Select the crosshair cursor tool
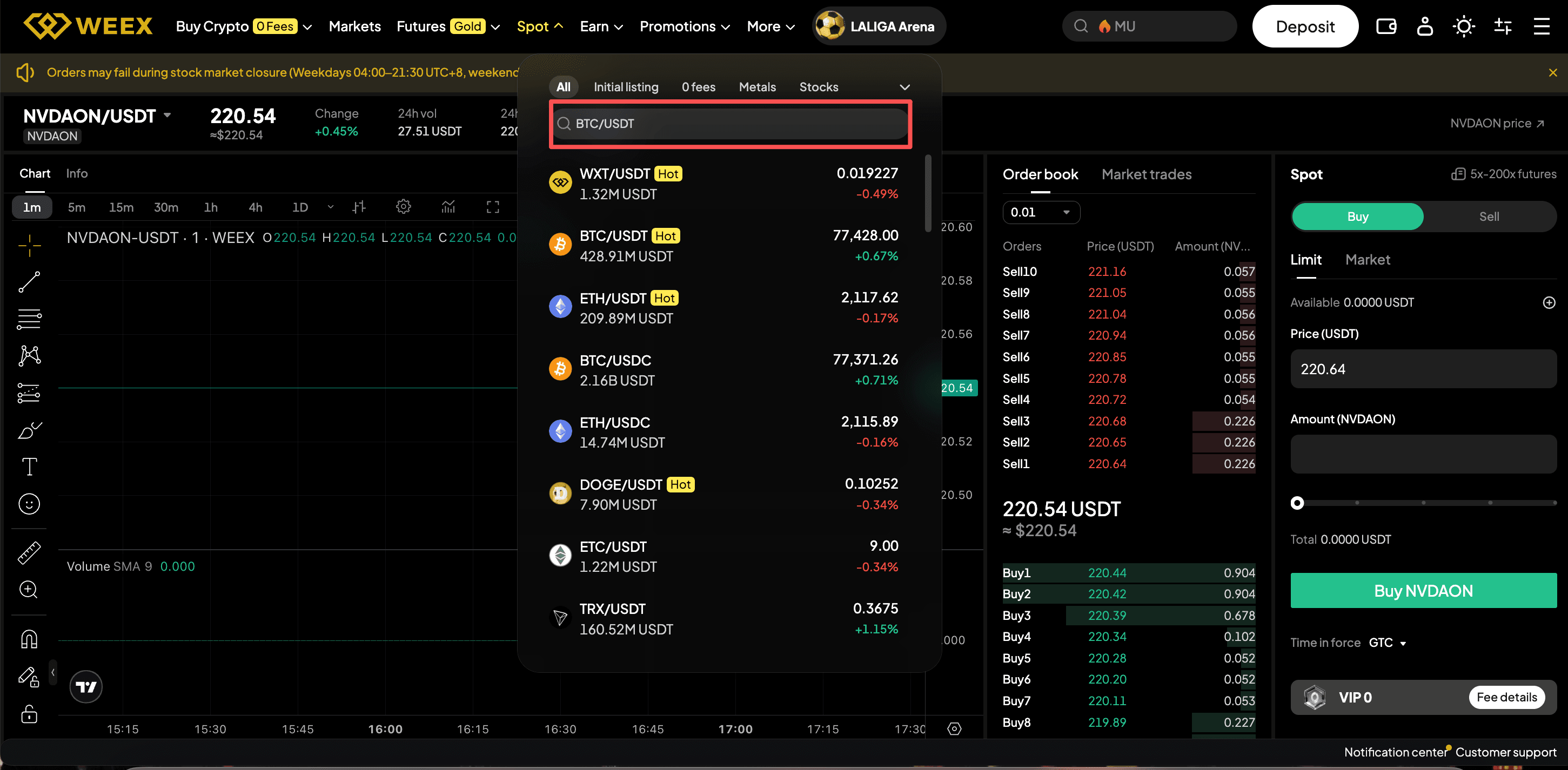Screen dimensions: 1568x770 (x=29, y=245)
